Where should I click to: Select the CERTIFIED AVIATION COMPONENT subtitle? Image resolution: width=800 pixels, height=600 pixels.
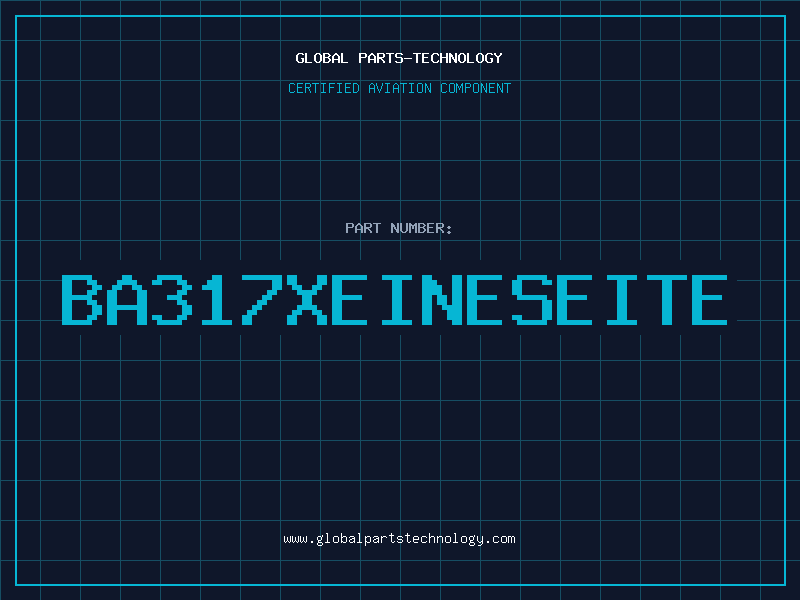tap(399, 88)
